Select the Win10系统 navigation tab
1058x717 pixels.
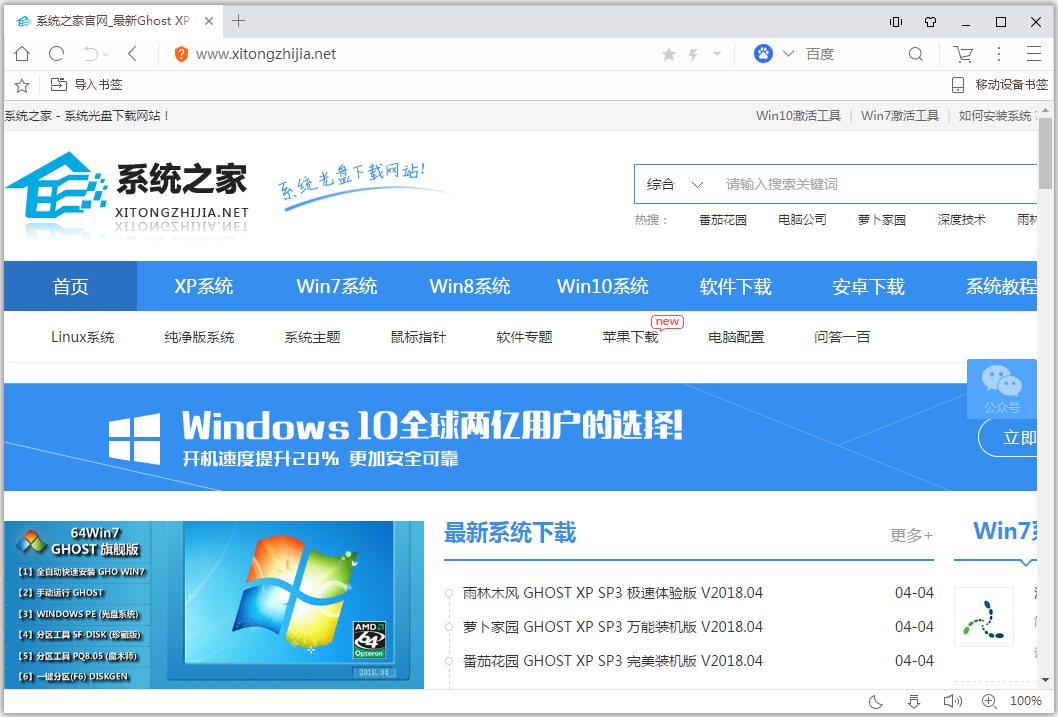click(603, 287)
